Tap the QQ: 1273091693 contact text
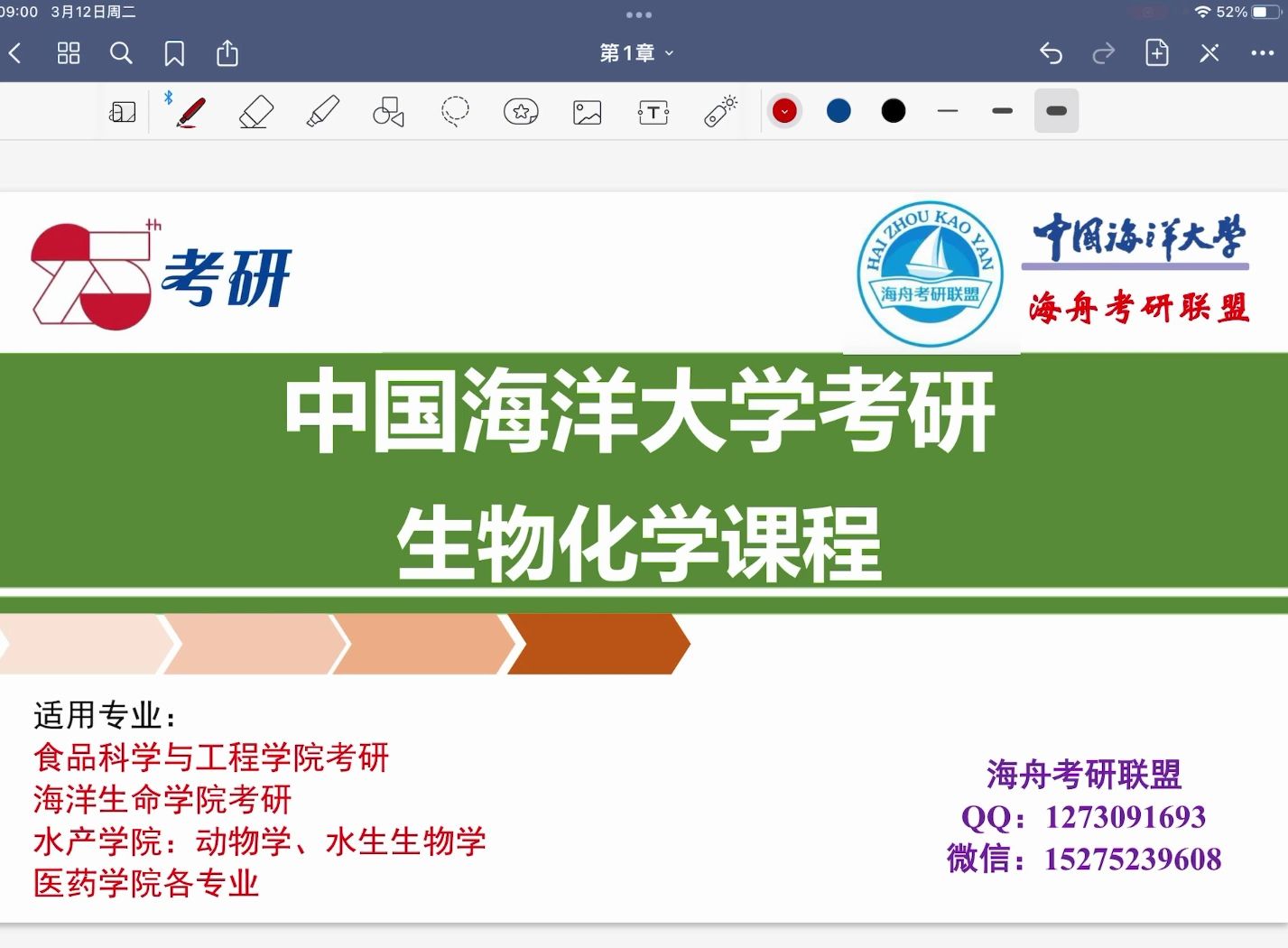This screenshot has width=1288, height=948. (1083, 817)
